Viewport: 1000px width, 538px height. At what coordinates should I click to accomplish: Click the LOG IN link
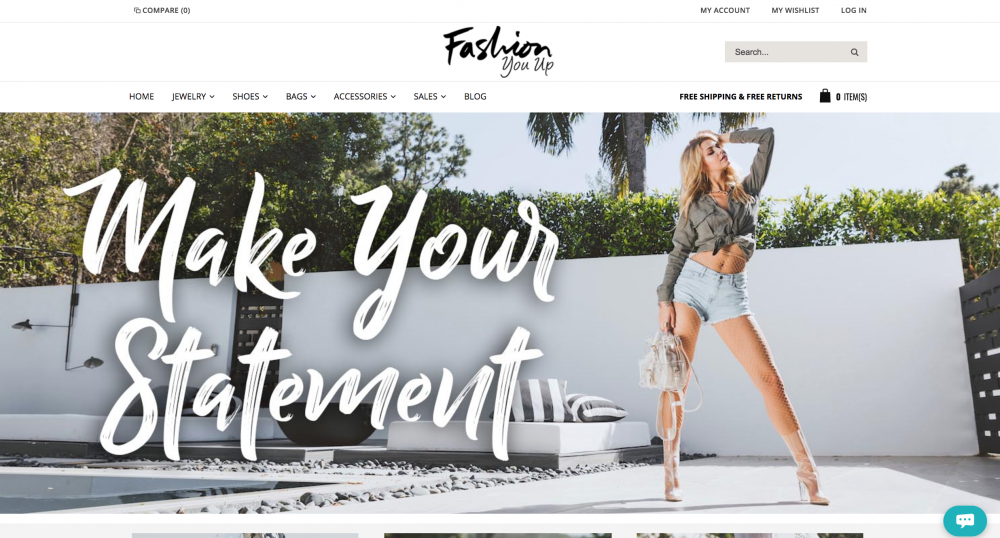click(853, 10)
